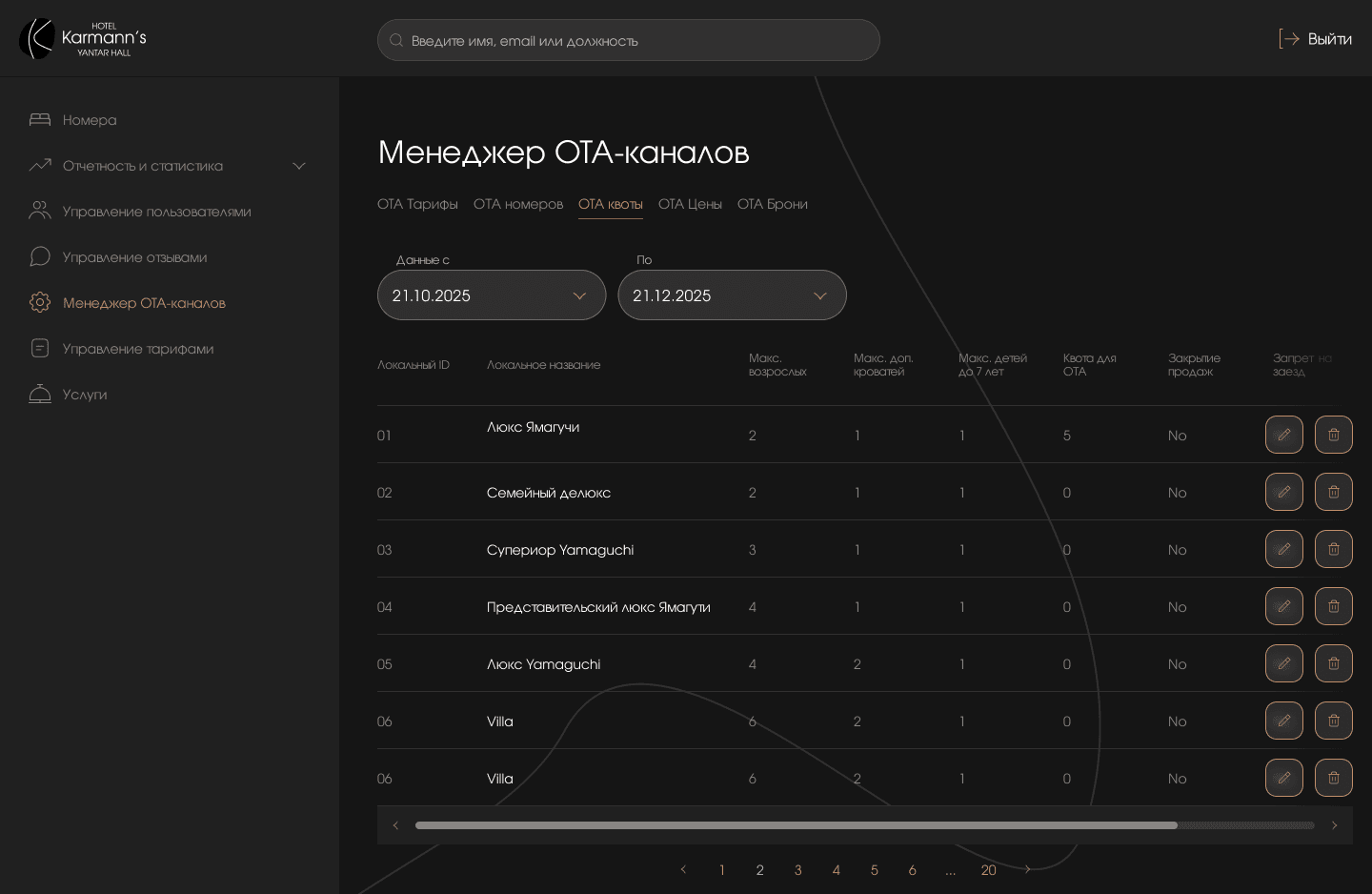Select the Менеджер ОТА-каналов gear icon

[x=39, y=302]
